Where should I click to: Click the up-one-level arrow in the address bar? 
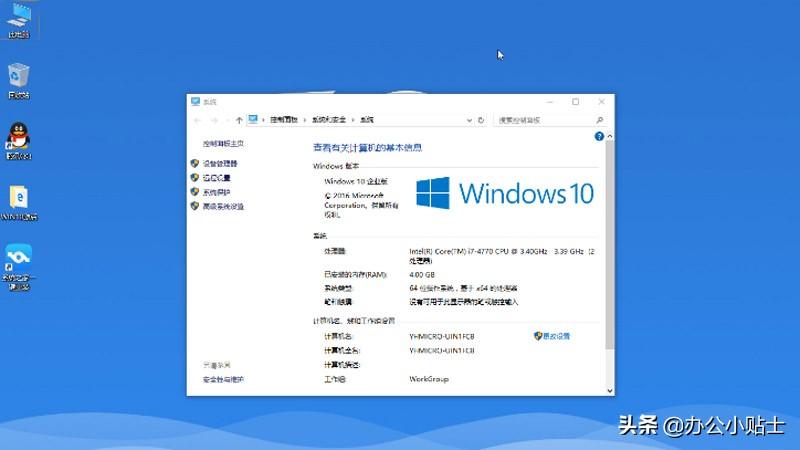coord(239,120)
